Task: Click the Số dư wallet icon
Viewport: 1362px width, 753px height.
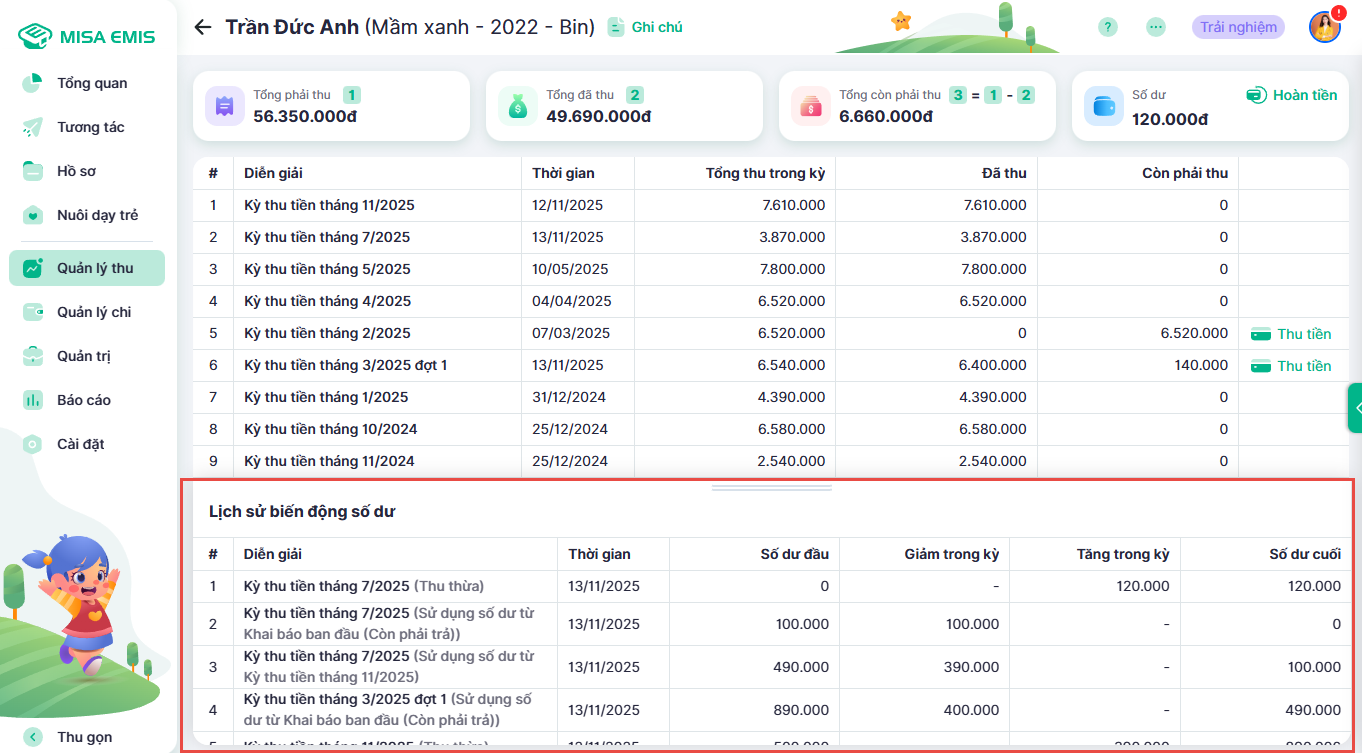Action: click(x=1104, y=106)
